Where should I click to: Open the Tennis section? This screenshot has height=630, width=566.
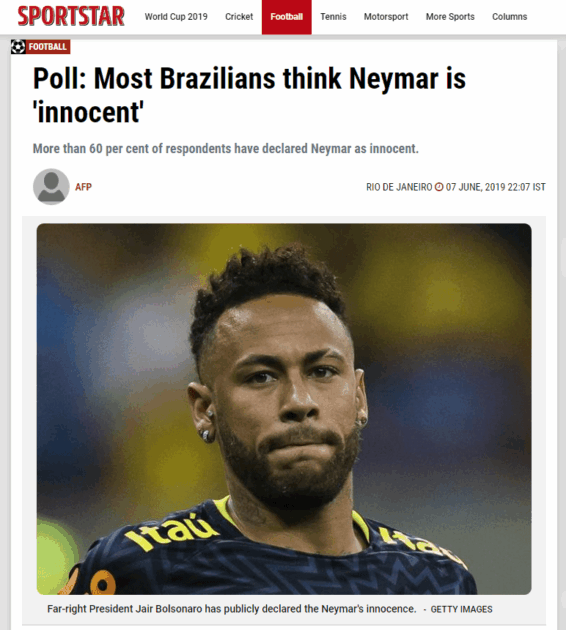coord(333,17)
